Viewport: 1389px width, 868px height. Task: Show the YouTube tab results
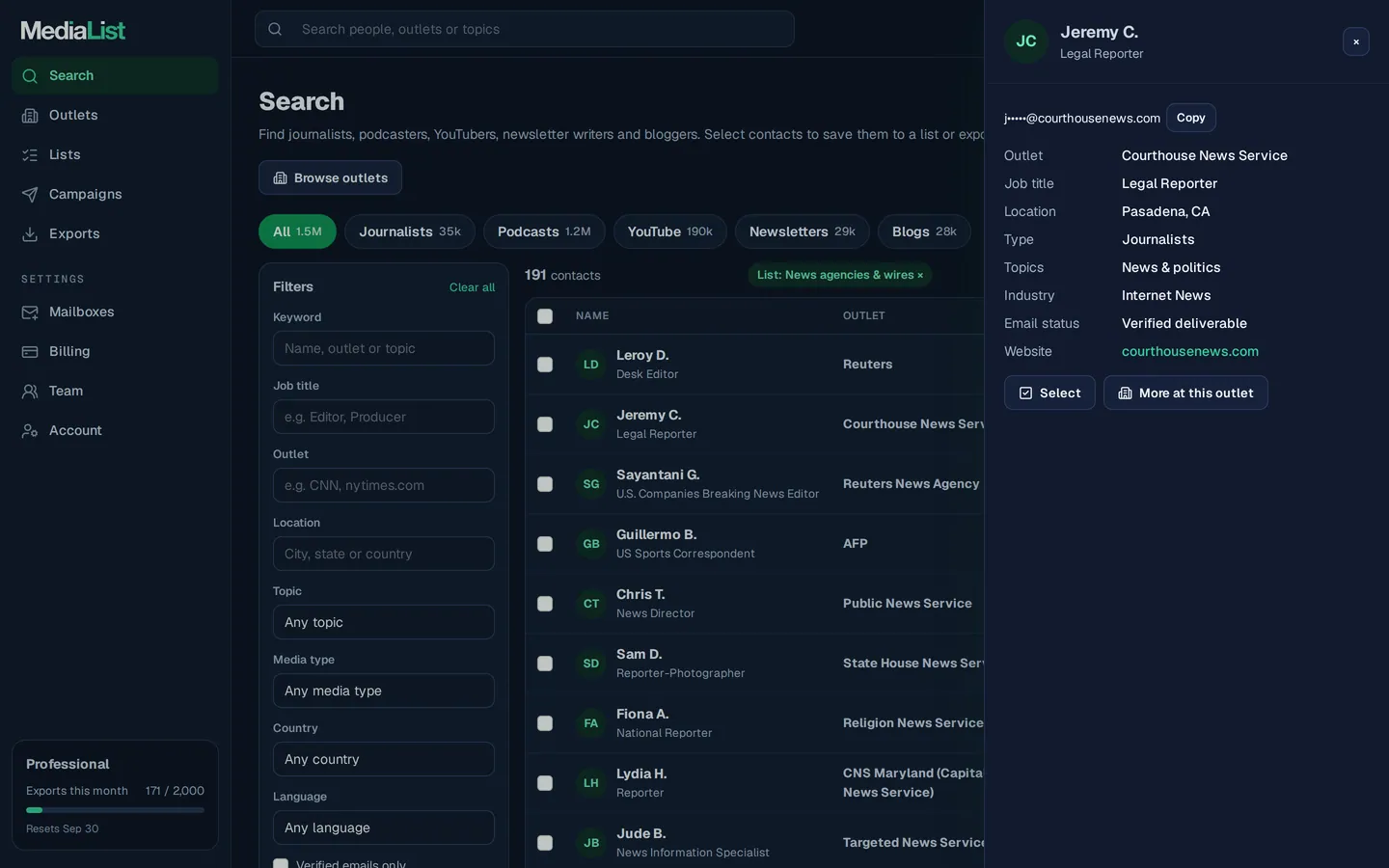point(670,231)
